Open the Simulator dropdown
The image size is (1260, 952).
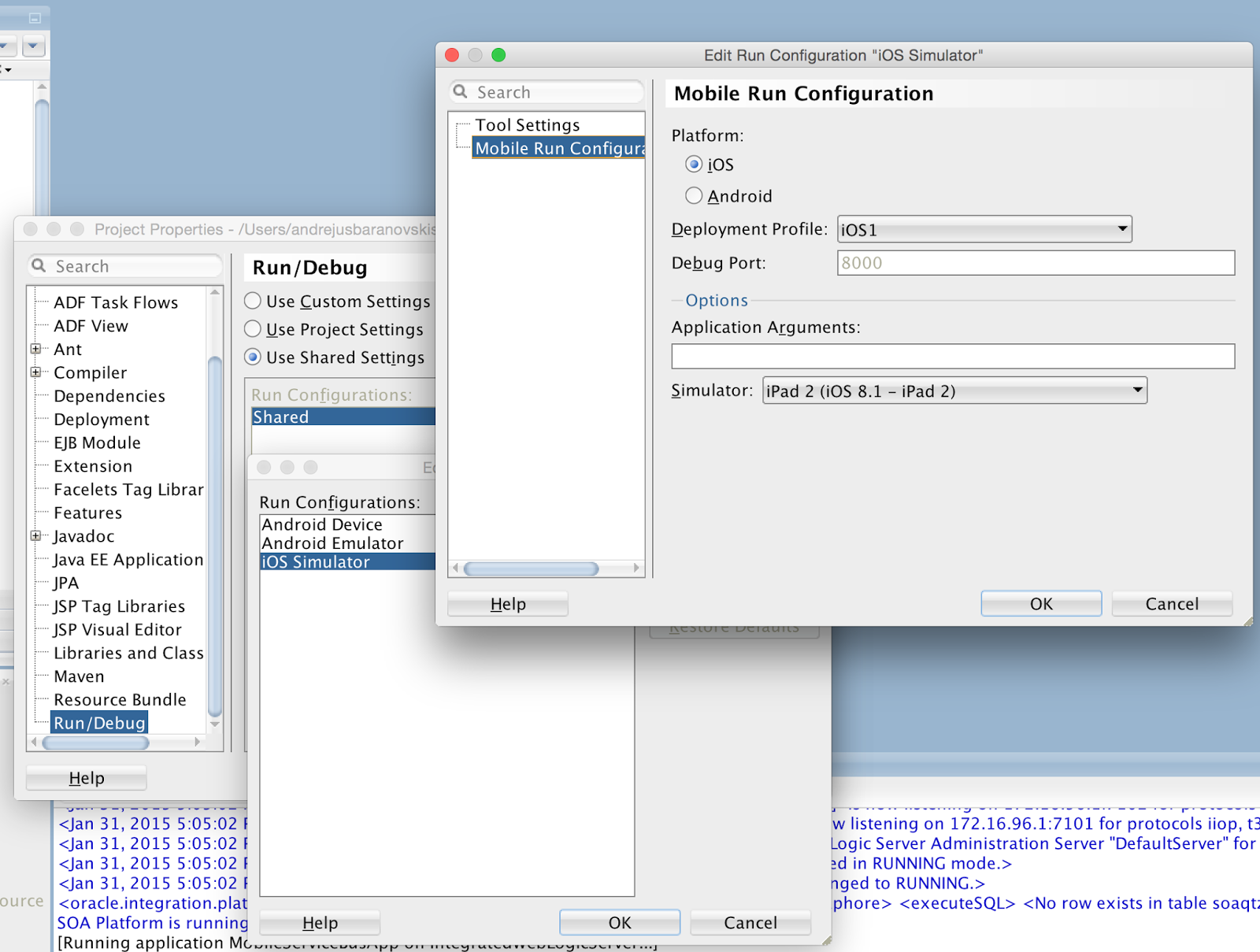(954, 391)
